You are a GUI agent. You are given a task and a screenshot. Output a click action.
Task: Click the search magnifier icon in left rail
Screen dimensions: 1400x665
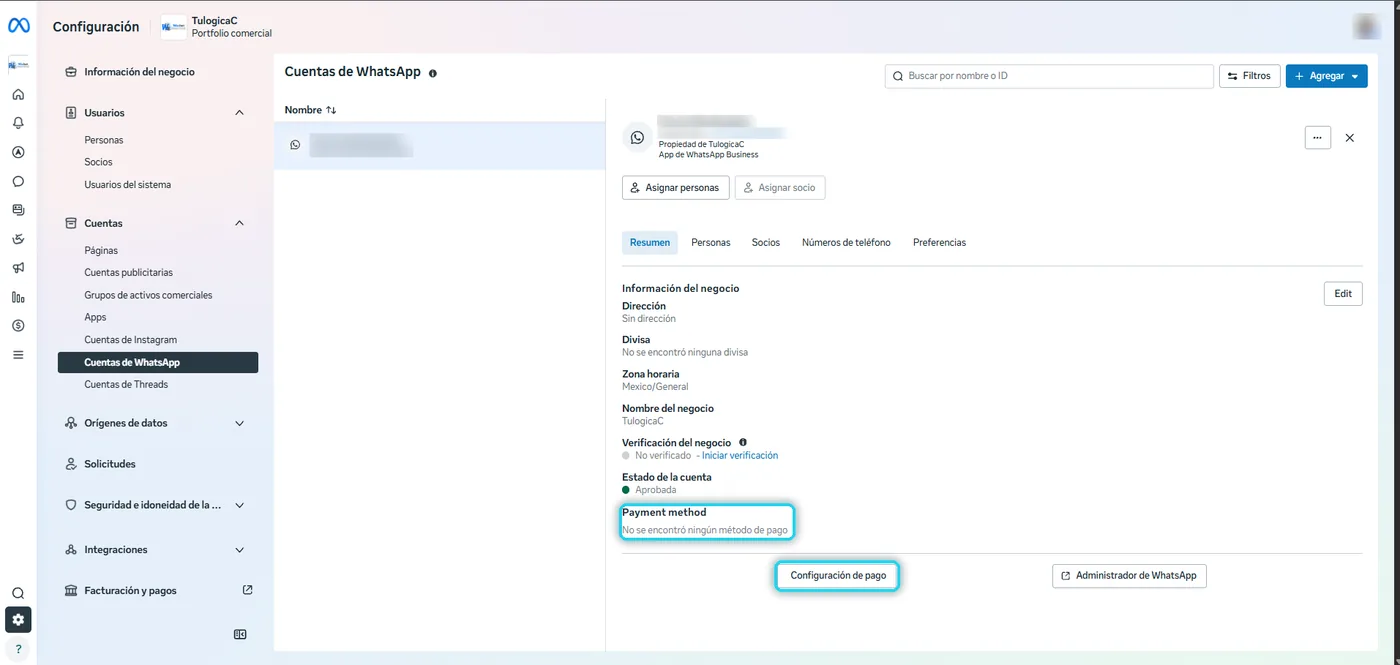point(18,593)
